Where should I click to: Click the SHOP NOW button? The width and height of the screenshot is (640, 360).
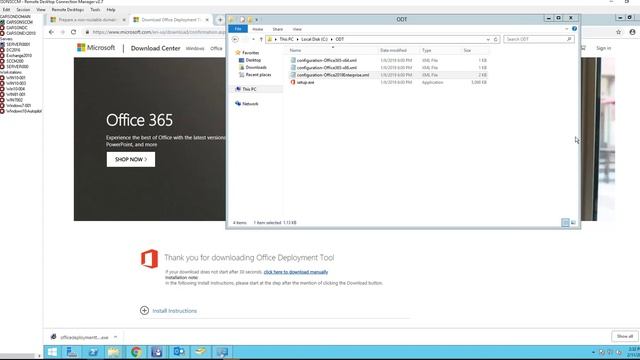coord(131,159)
